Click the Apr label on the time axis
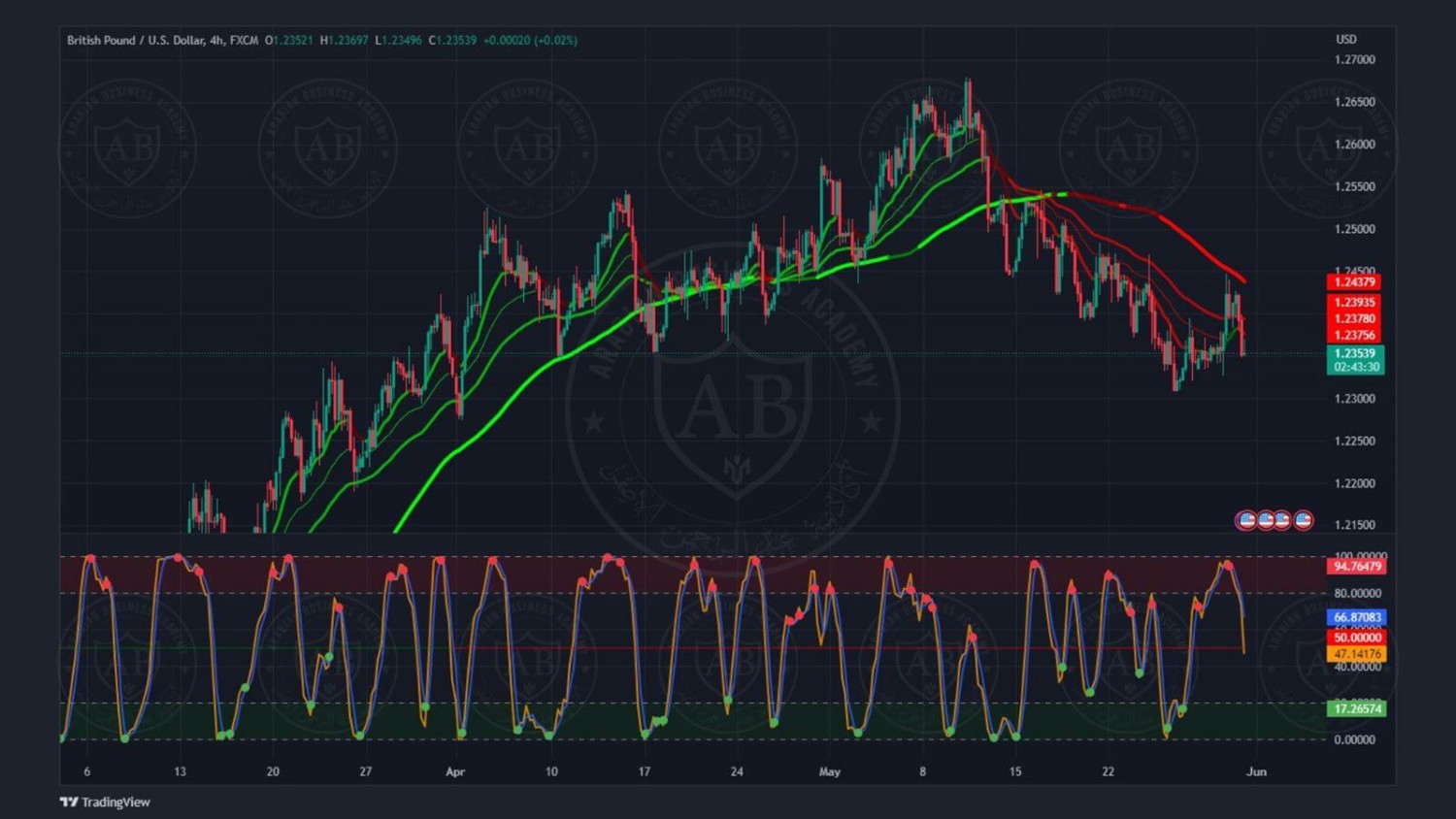The width and height of the screenshot is (1456, 819). click(x=455, y=771)
